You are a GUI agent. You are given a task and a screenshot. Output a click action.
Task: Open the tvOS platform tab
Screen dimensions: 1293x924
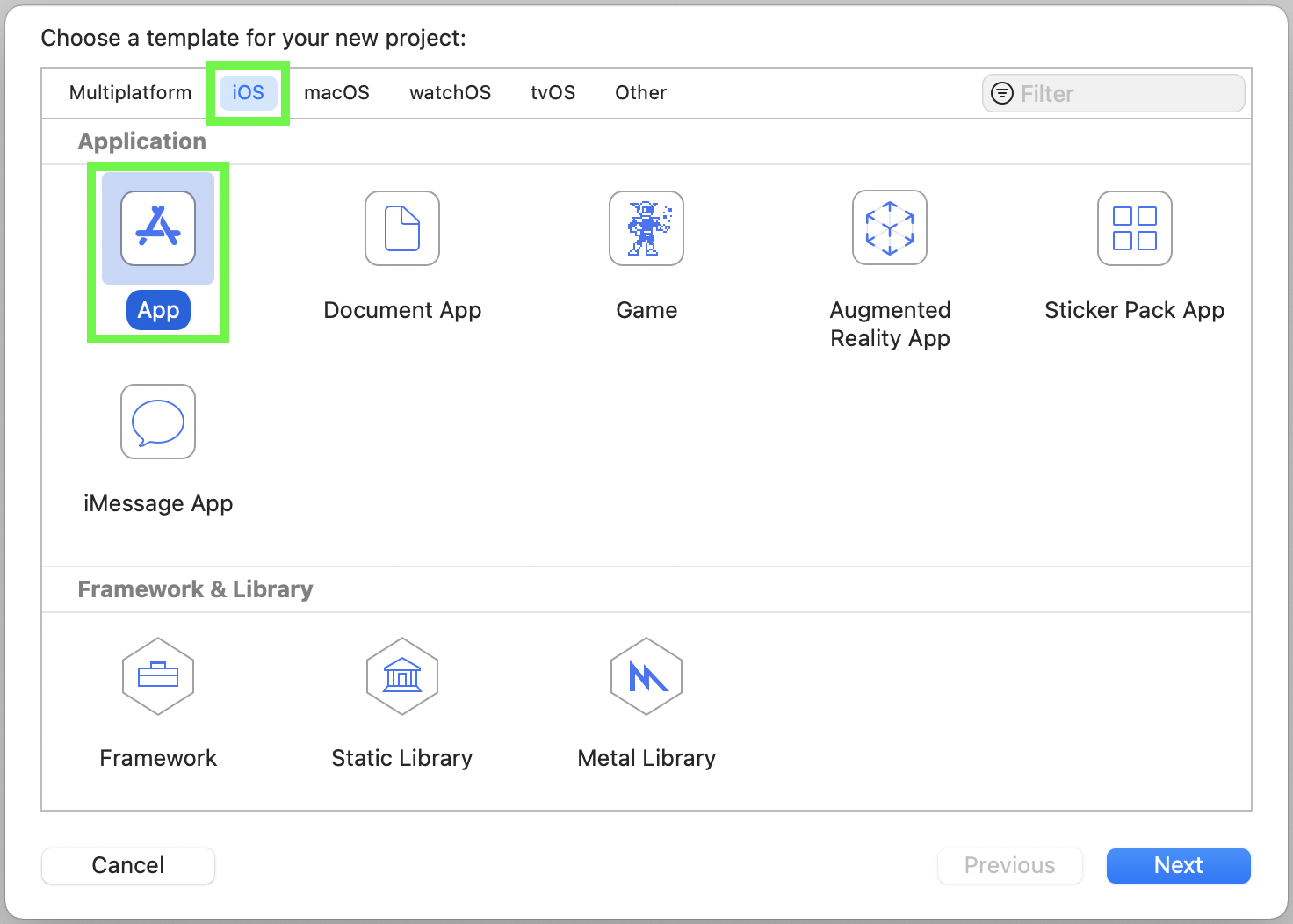(553, 93)
